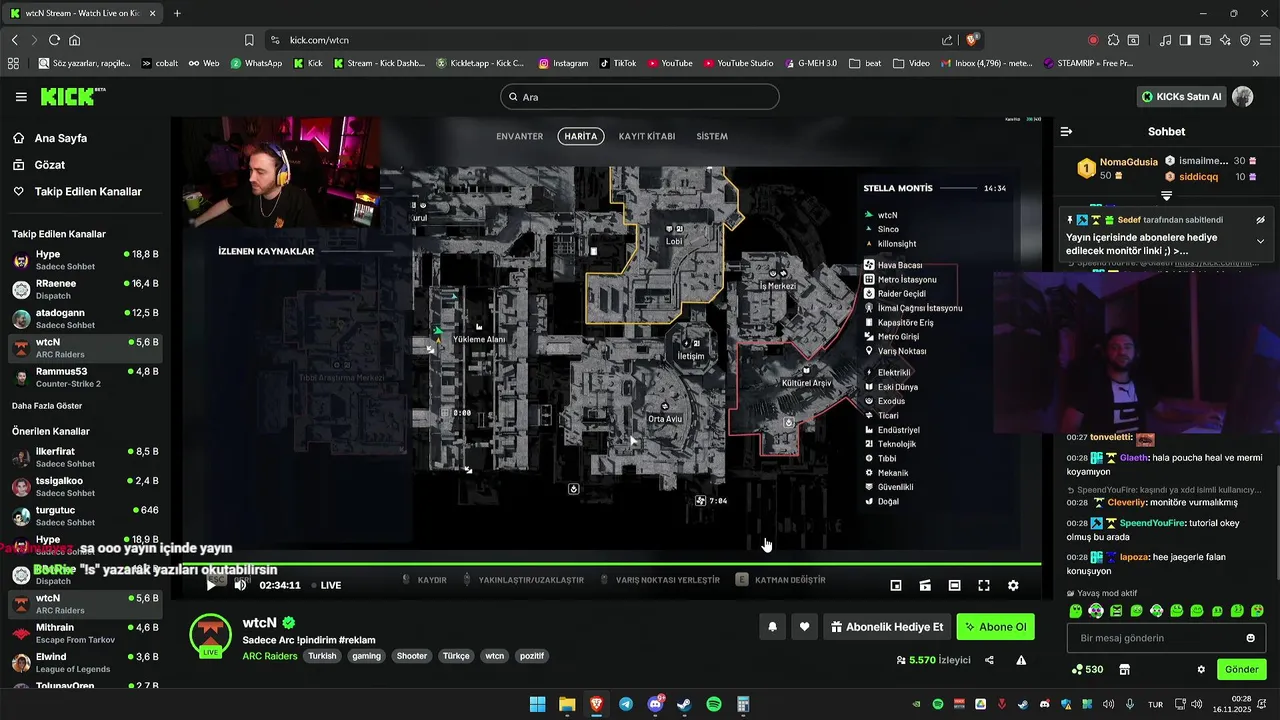
Task: Toggle Brave sidebar panel
Action: [1185, 40]
